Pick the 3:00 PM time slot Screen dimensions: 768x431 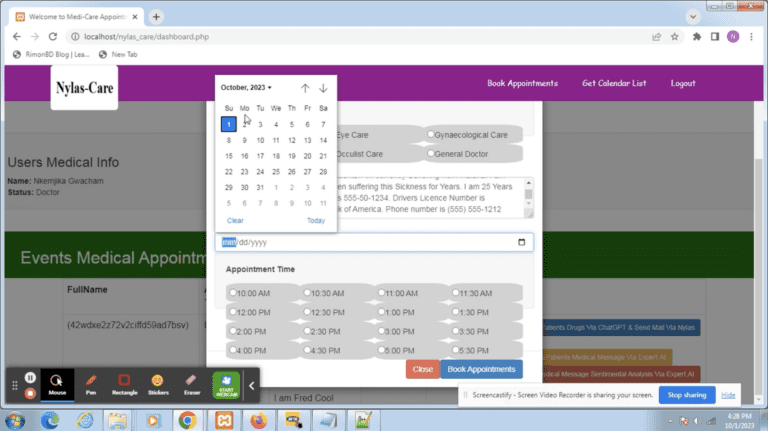[x=382, y=331]
